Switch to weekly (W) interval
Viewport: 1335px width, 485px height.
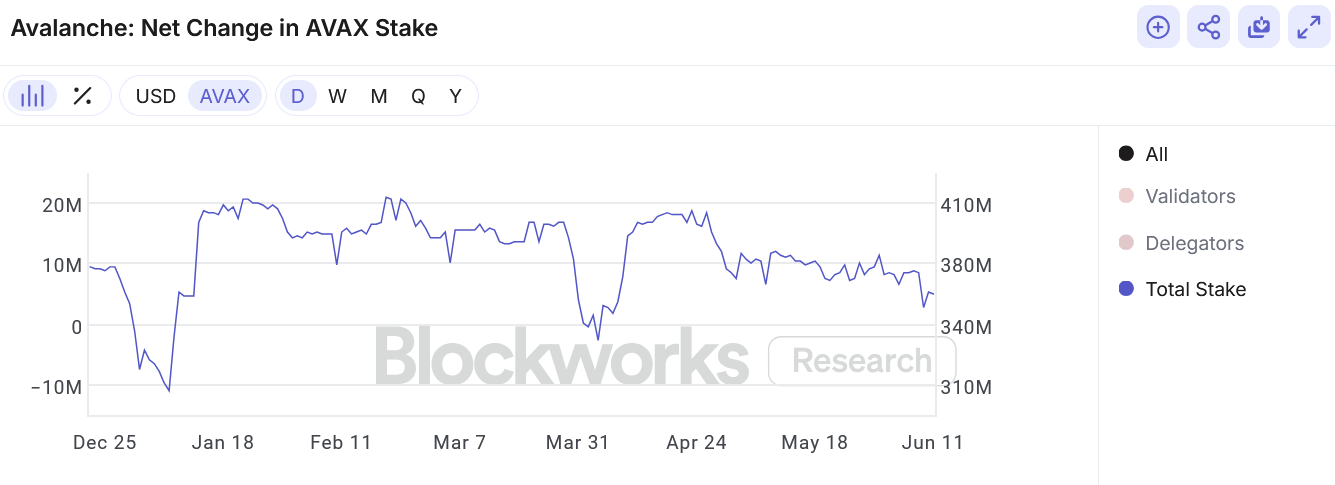click(338, 96)
